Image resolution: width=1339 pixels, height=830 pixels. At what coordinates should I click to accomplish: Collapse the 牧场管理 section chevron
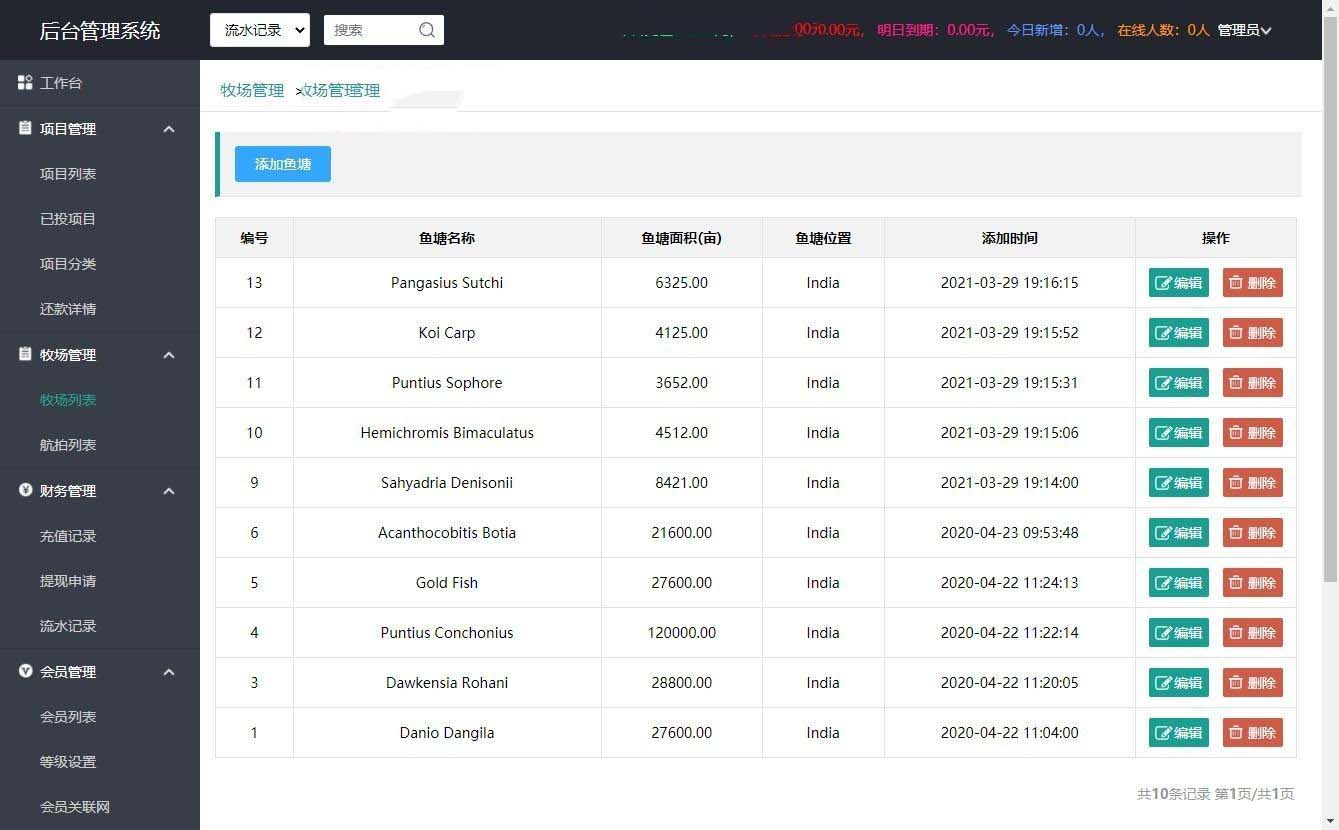169,355
